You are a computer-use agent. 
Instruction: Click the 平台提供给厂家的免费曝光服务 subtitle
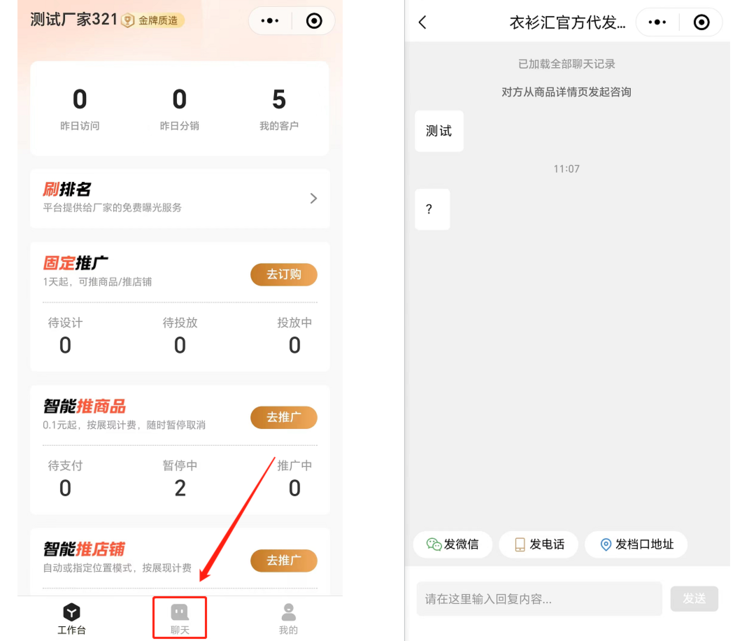point(112,208)
